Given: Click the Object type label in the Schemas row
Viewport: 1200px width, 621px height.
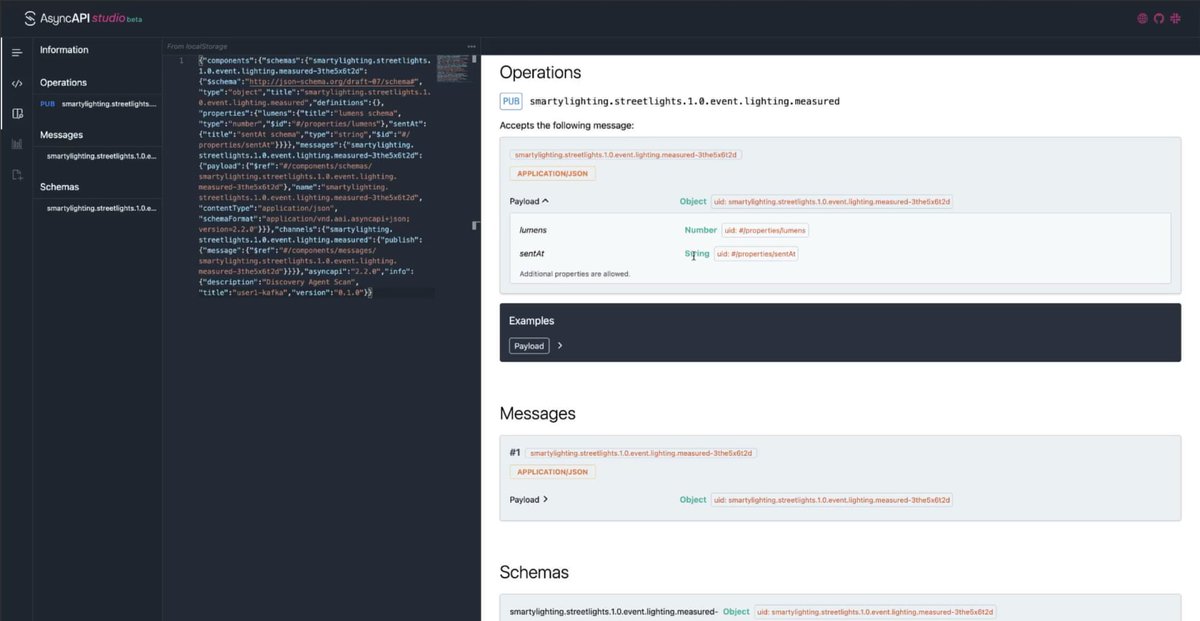Looking at the screenshot, I should 736,611.
